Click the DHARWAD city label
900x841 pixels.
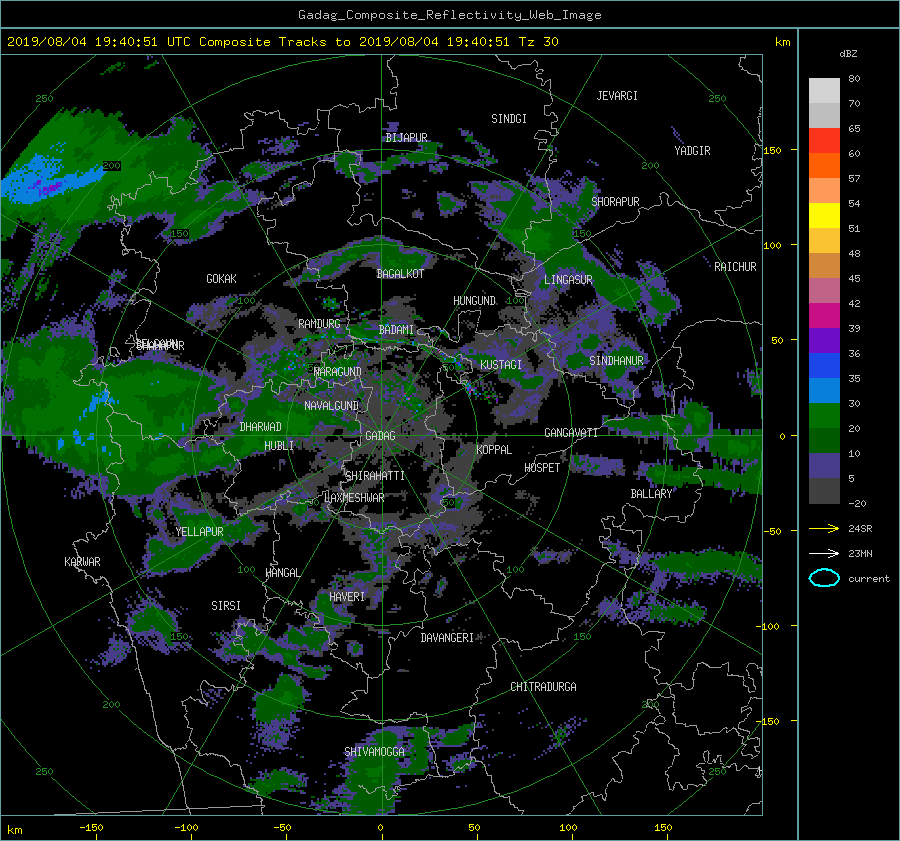[x=260, y=427]
